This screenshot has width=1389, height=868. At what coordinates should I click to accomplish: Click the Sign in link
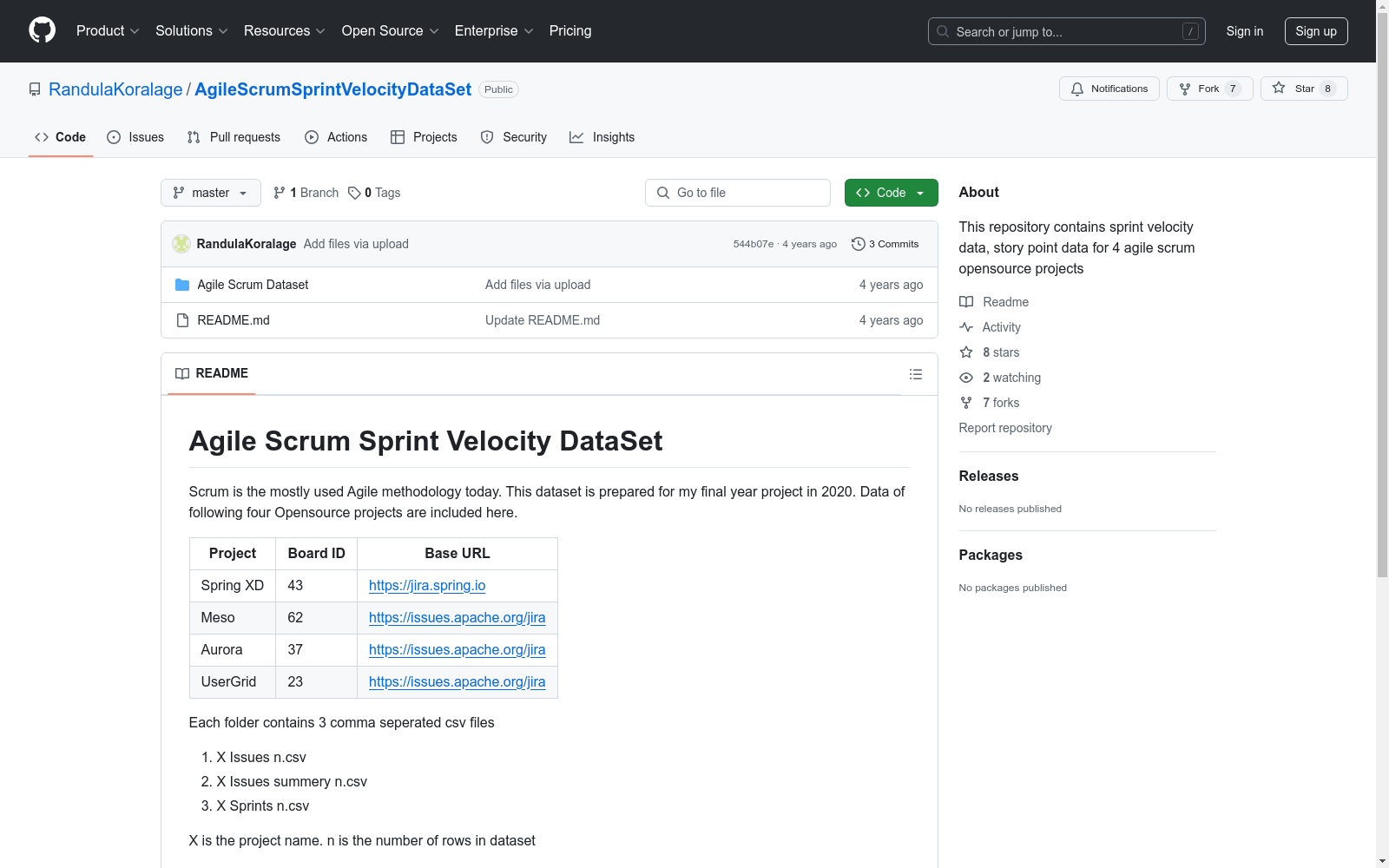(x=1245, y=31)
